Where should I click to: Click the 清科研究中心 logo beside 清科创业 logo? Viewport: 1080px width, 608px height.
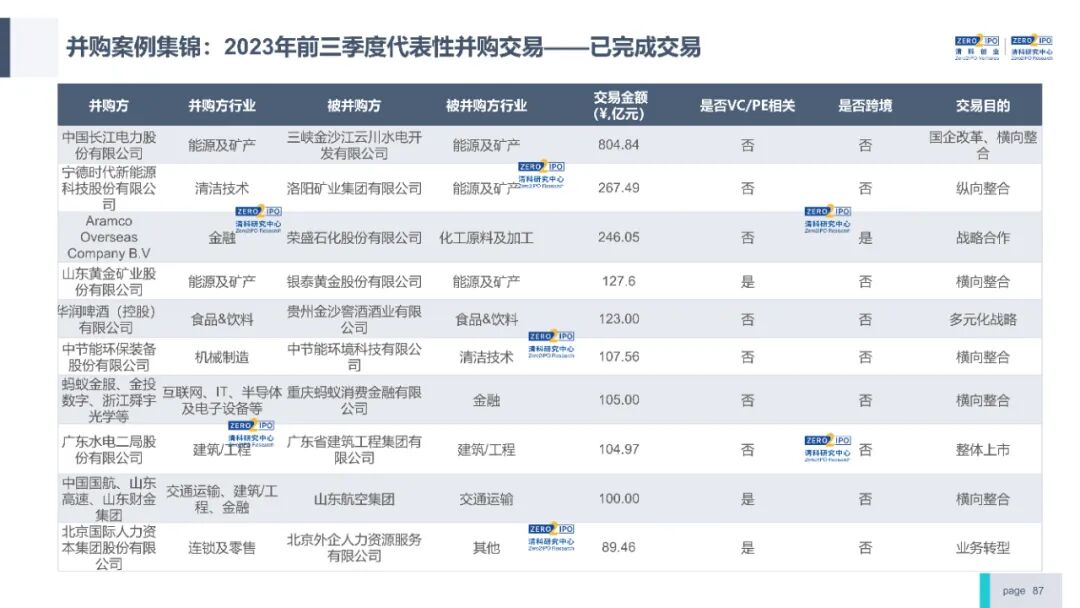pyautogui.click(x=1032, y=48)
